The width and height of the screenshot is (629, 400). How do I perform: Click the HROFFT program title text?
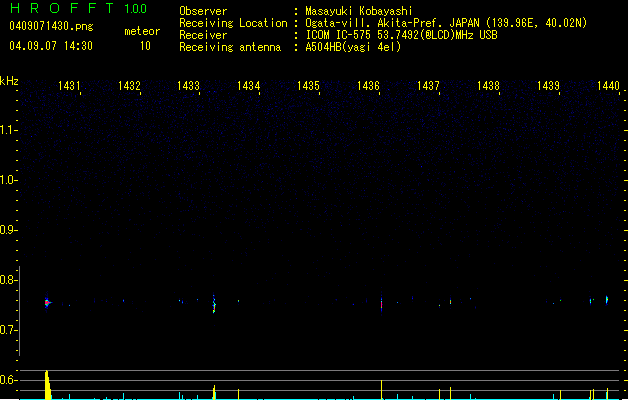click(62, 8)
